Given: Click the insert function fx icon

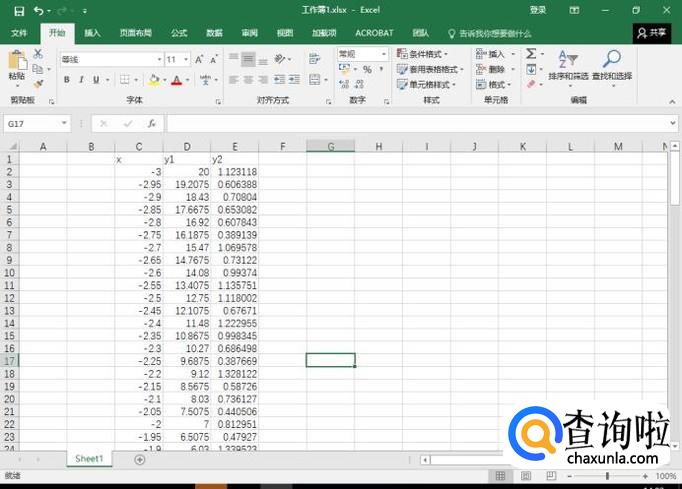Looking at the screenshot, I should click(151, 124).
